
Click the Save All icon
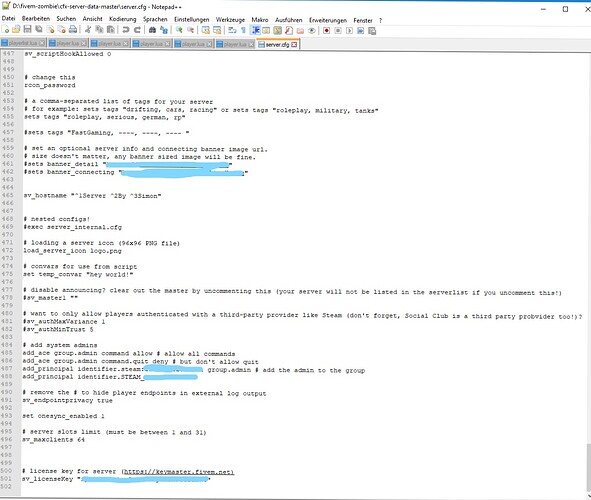(39, 30)
